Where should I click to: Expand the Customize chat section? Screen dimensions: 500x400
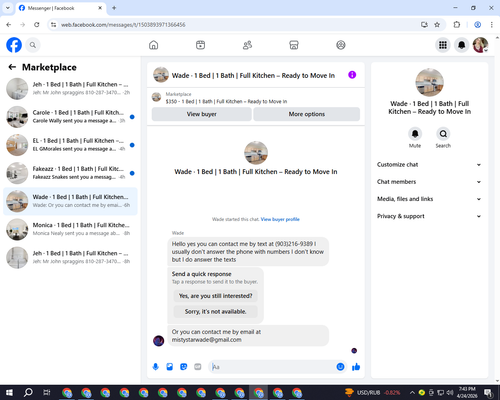[429, 165]
